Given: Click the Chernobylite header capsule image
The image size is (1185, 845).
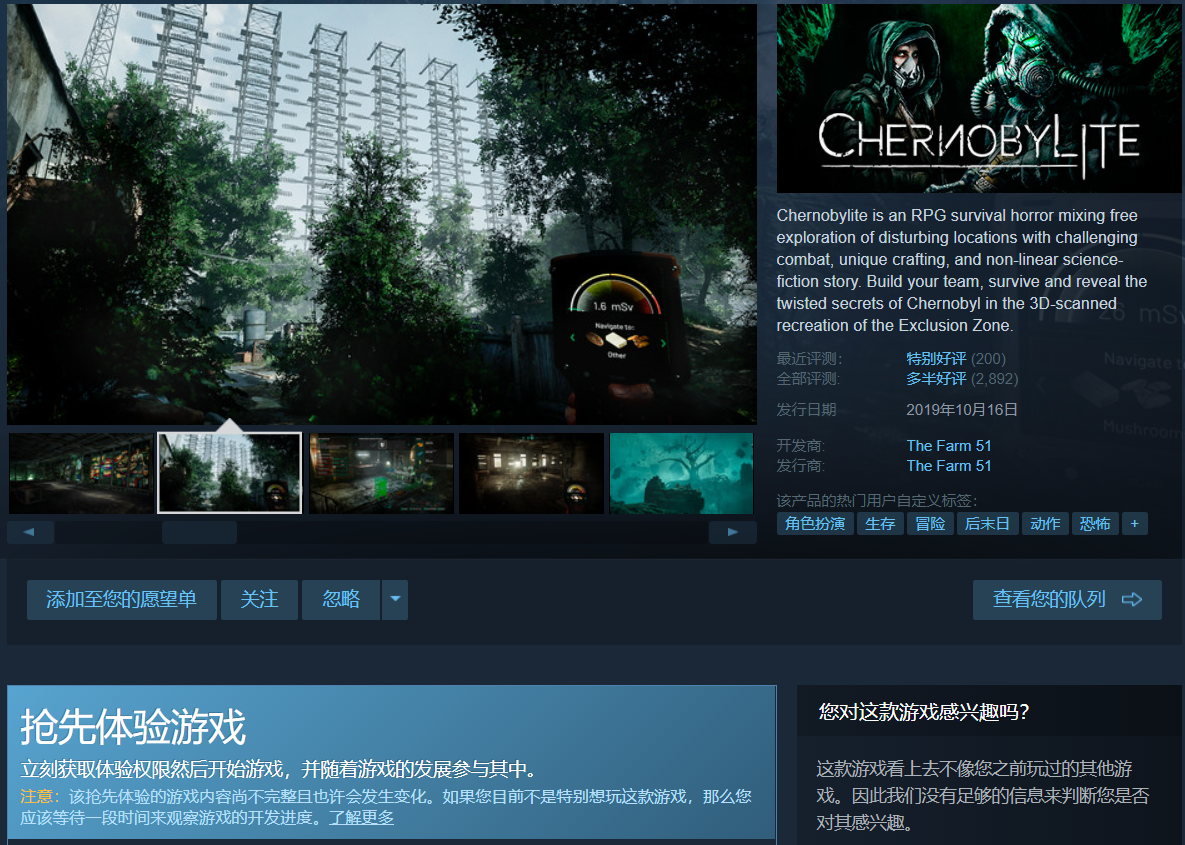Looking at the screenshot, I should [979, 98].
